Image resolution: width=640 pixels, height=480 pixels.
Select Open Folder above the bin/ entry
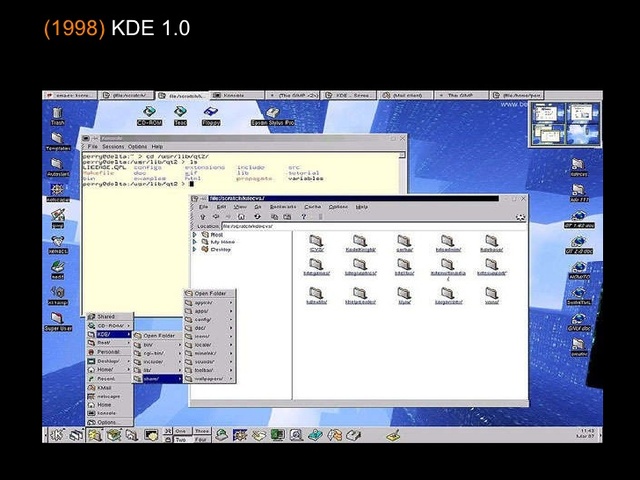[x=158, y=336]
